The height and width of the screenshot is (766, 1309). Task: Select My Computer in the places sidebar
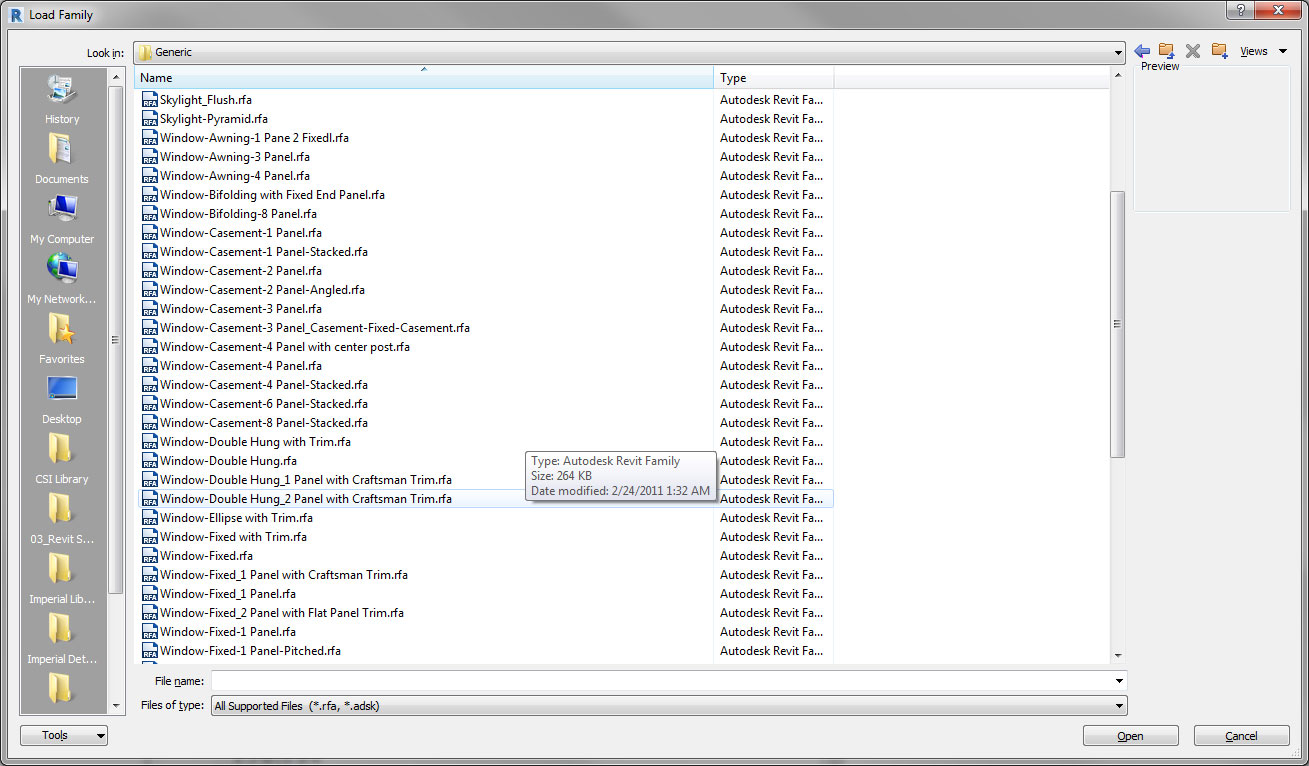(62, 221)
